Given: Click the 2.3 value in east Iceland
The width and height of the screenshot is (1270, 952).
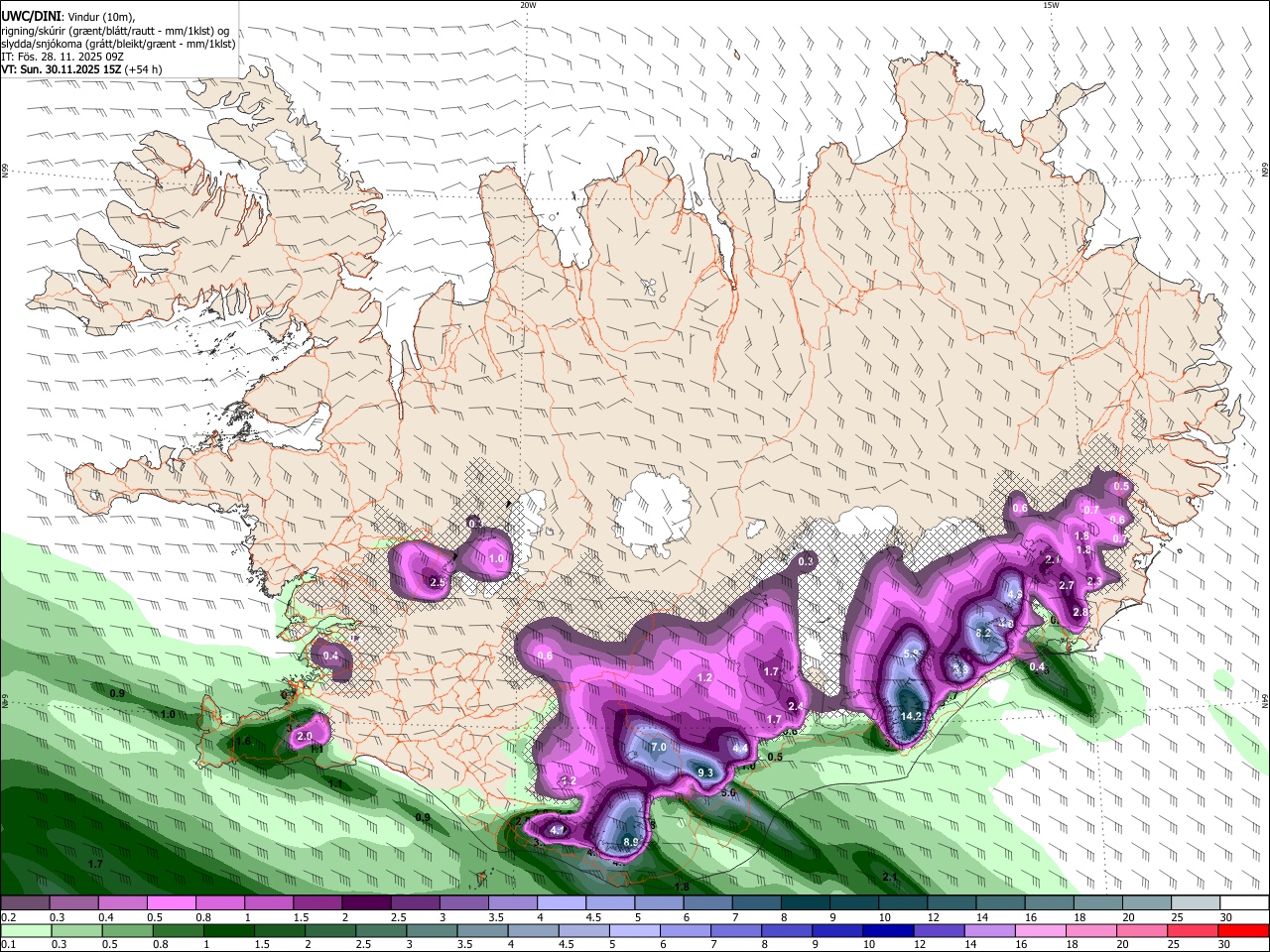Looking at the screenshot, I should 1094,581.
